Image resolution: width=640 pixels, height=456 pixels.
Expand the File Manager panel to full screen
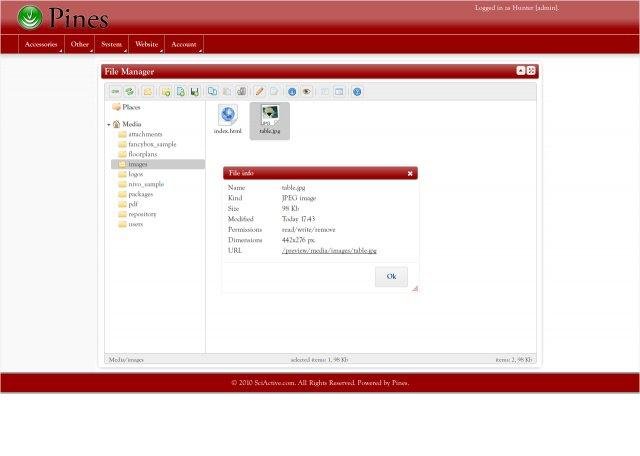pos(531,71)
